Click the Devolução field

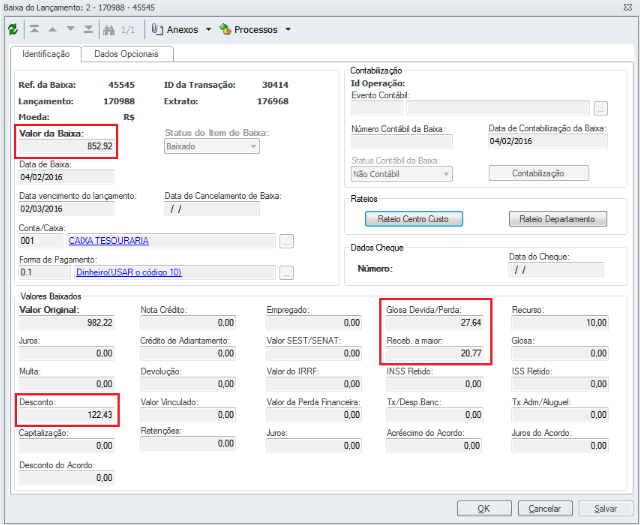[x=188, y=384]
